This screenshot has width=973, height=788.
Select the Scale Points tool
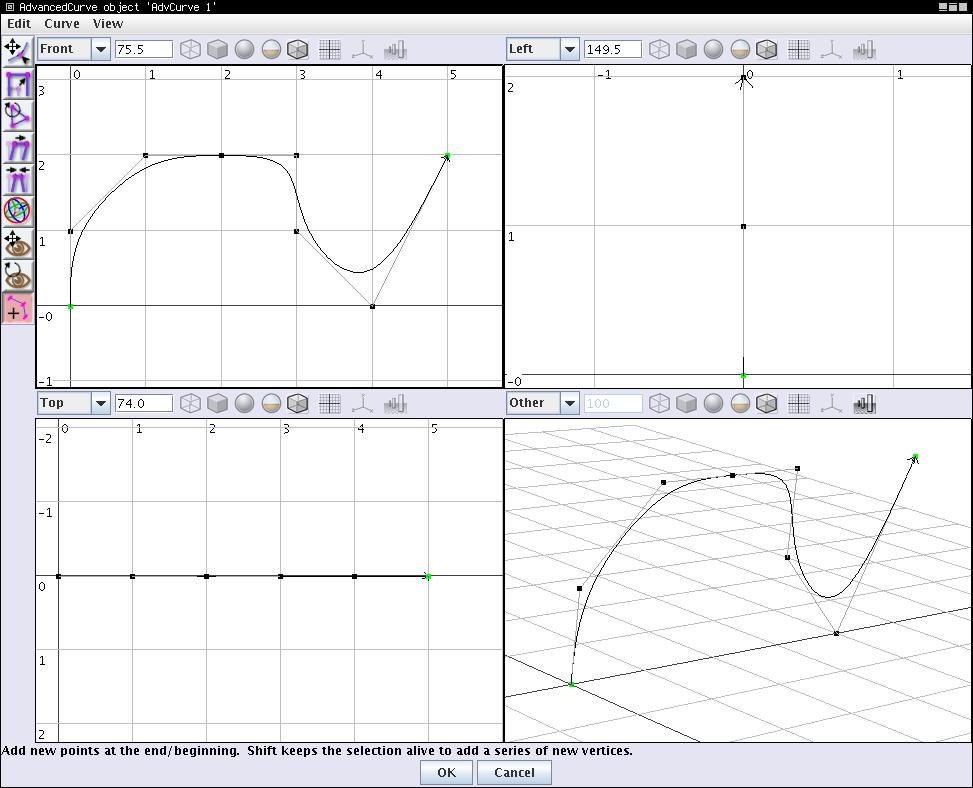click(x=17, y=84)
